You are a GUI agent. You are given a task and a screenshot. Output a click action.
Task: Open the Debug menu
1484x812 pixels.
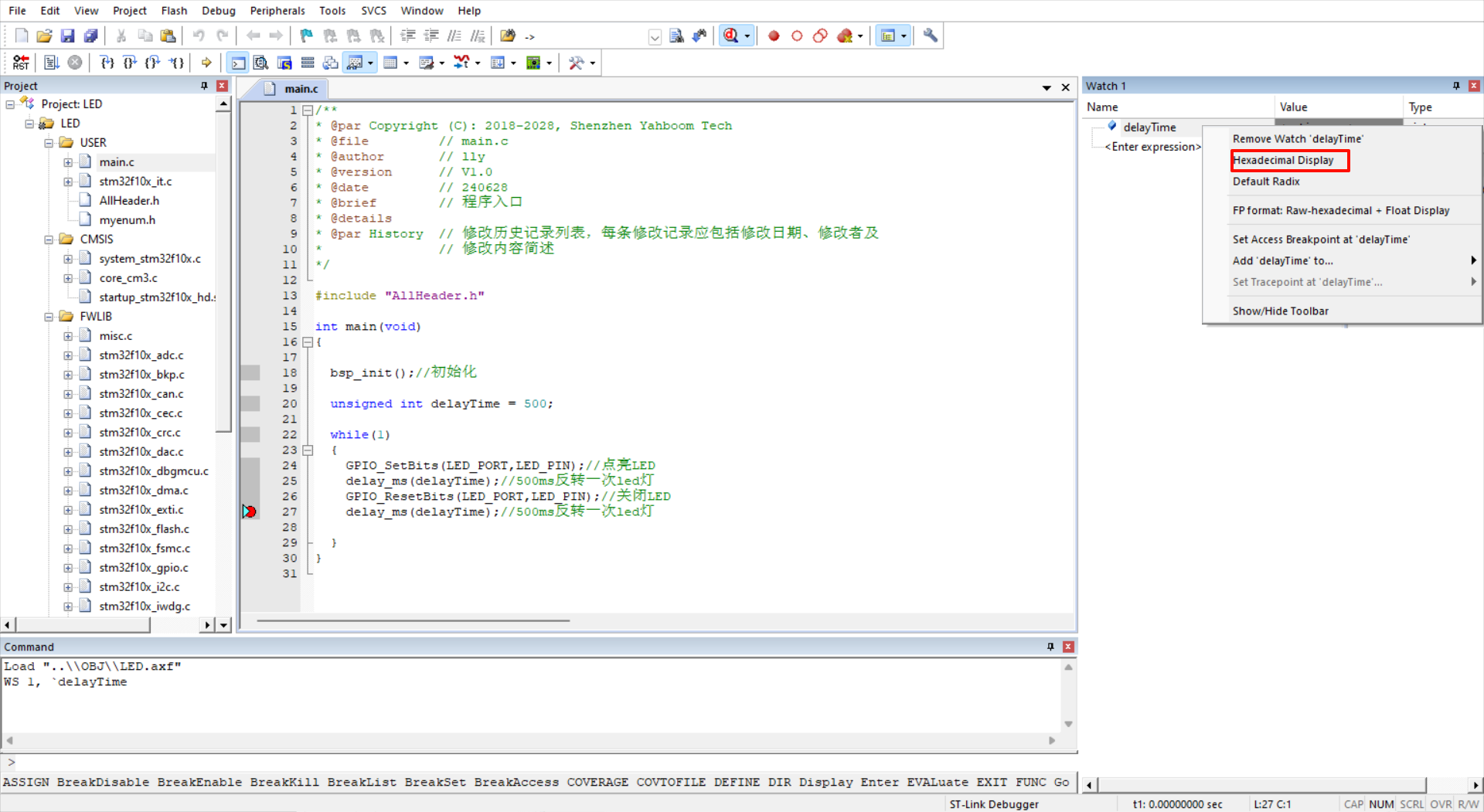click(219, 10)
